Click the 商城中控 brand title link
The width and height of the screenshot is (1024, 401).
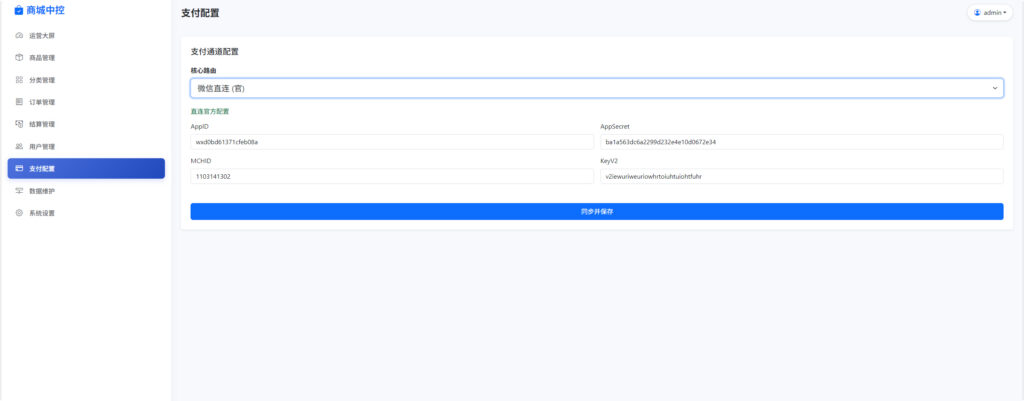pyautogui.click(x=45, y=12)
